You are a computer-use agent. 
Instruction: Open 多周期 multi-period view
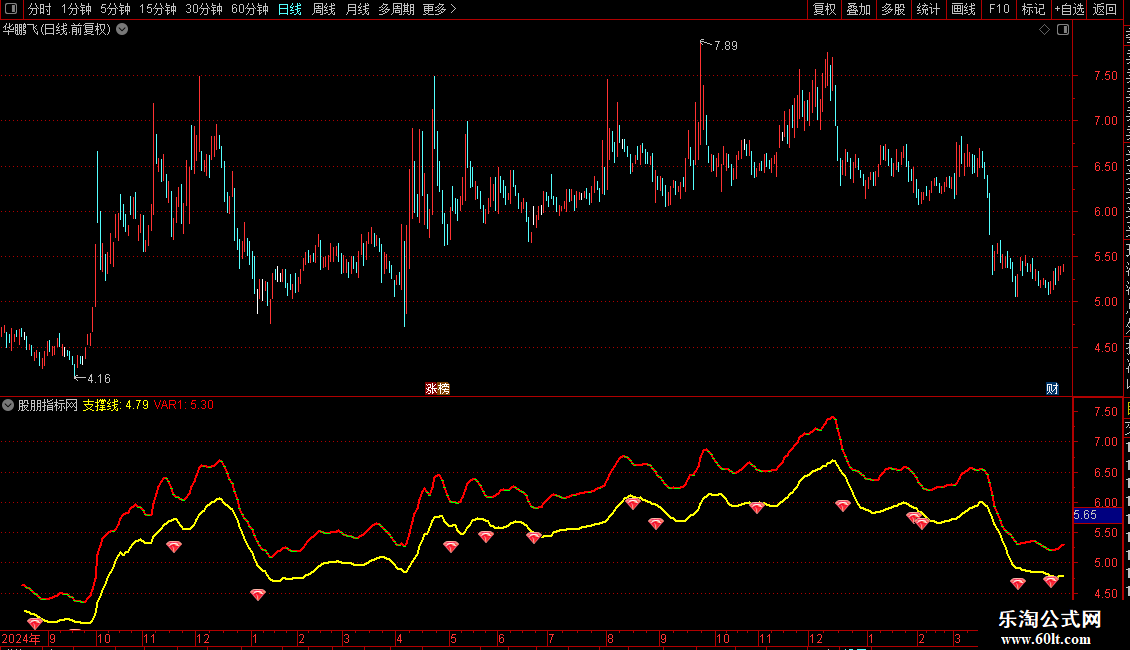point(396,9)
